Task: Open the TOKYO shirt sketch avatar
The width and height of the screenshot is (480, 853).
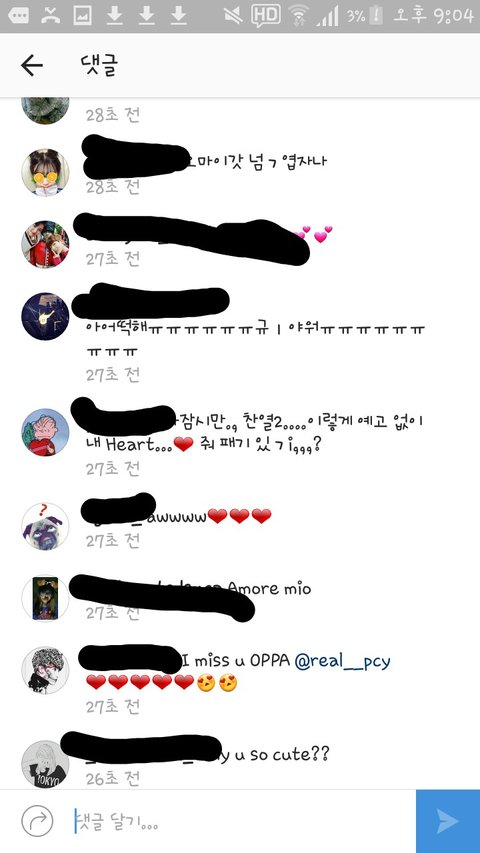Action: pyautogui.click(x=45, y=764)
